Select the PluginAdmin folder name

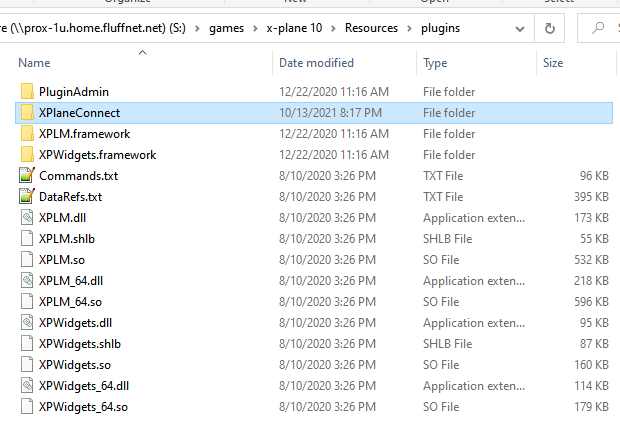74,92
